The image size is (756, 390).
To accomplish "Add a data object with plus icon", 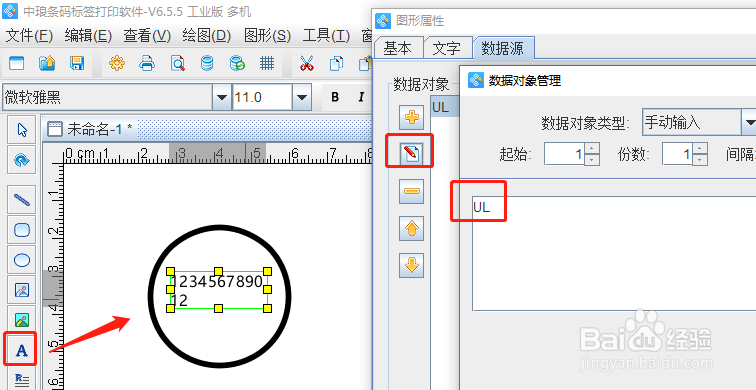I will [411, 117].
